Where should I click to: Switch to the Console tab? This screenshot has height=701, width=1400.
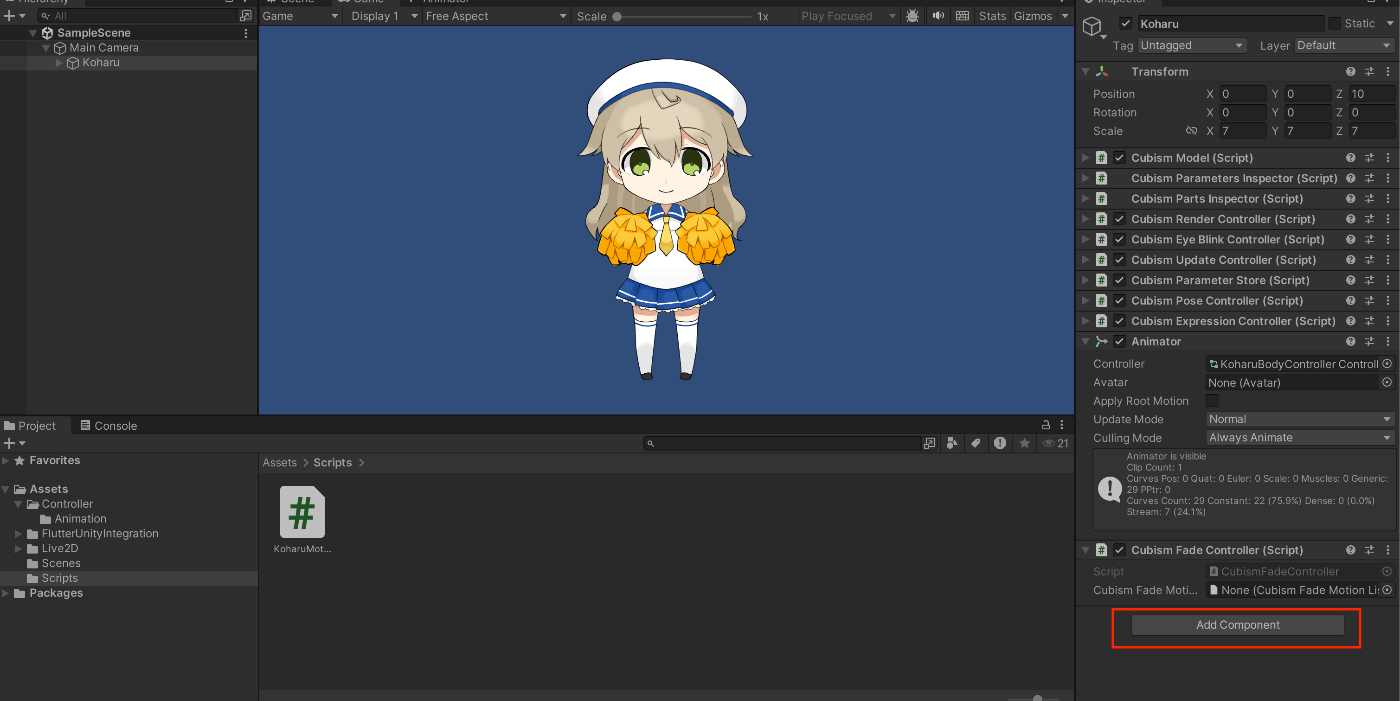click(x=108, y=426)
